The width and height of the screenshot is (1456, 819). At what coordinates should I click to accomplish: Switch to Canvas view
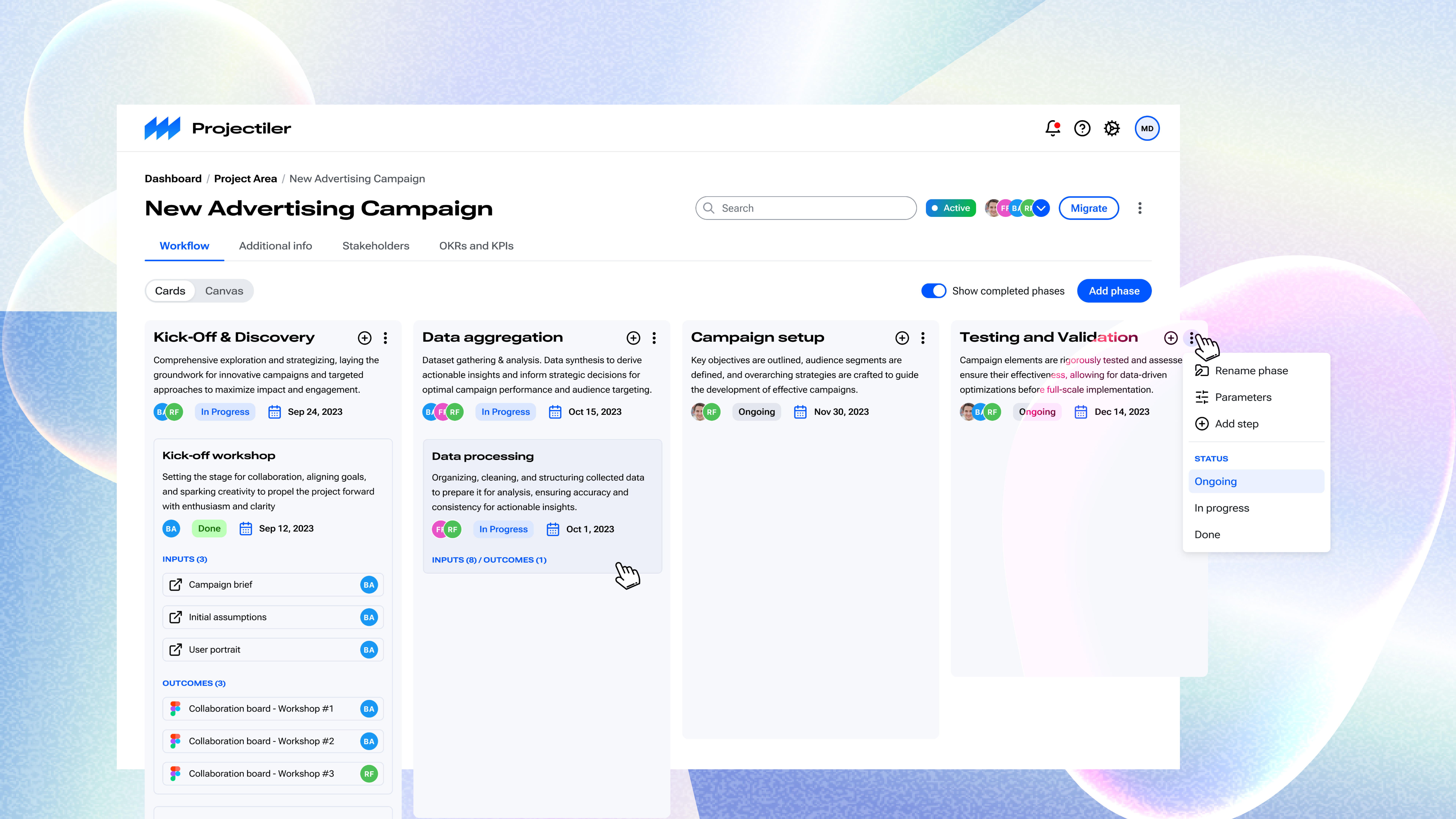point(224,291)
